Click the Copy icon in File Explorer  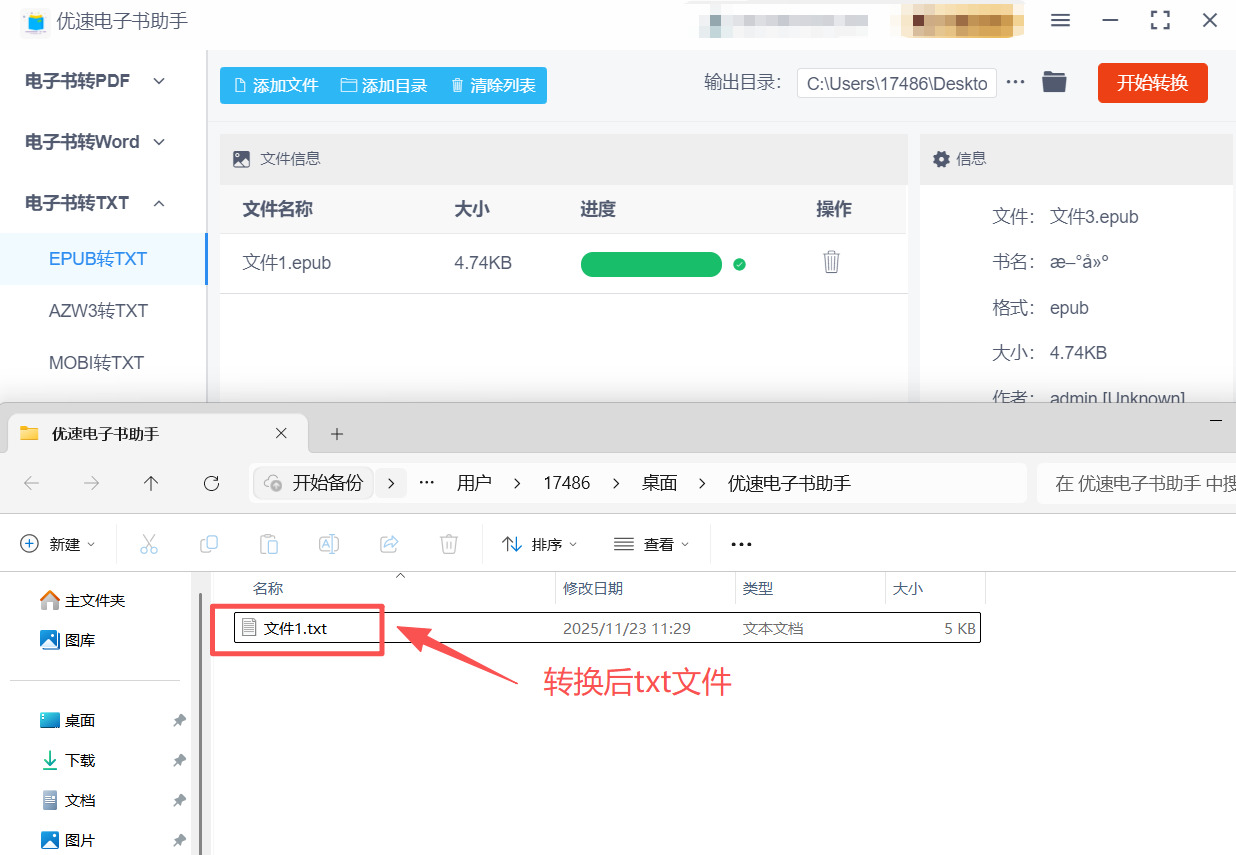209,544
